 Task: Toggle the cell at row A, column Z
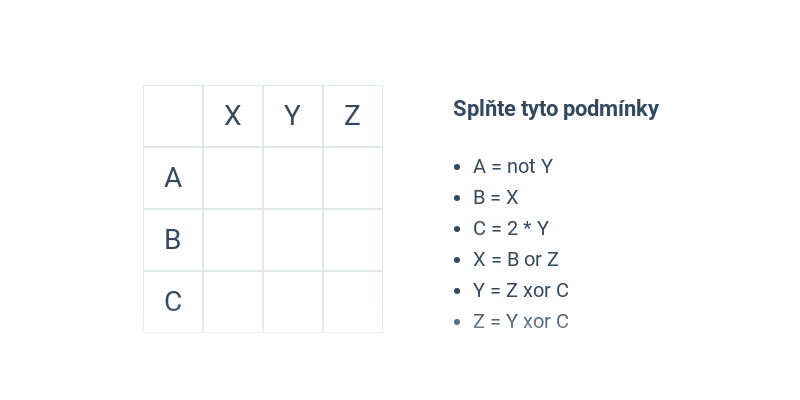point(353,178)
